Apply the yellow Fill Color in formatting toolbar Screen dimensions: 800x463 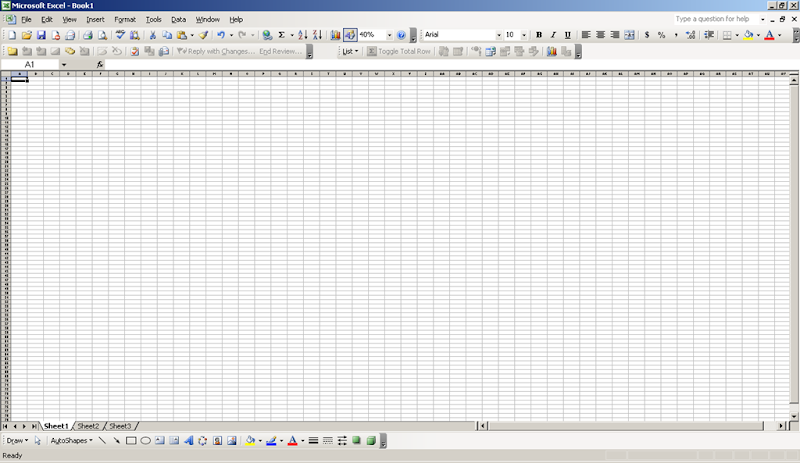pos(748,35)
